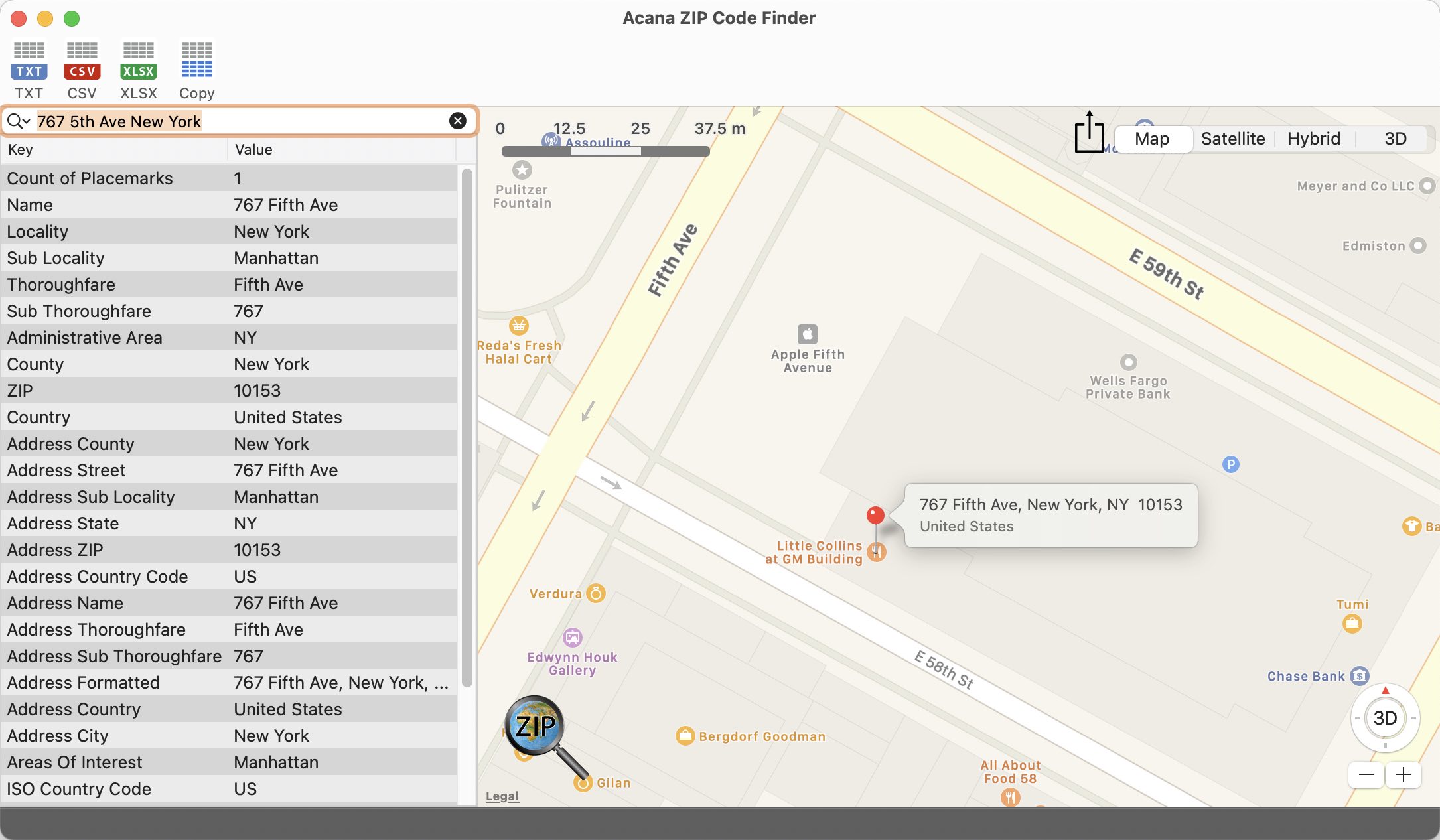1440x840 pixels.
Task: Select the Address Street row
Action: [229, 470]
